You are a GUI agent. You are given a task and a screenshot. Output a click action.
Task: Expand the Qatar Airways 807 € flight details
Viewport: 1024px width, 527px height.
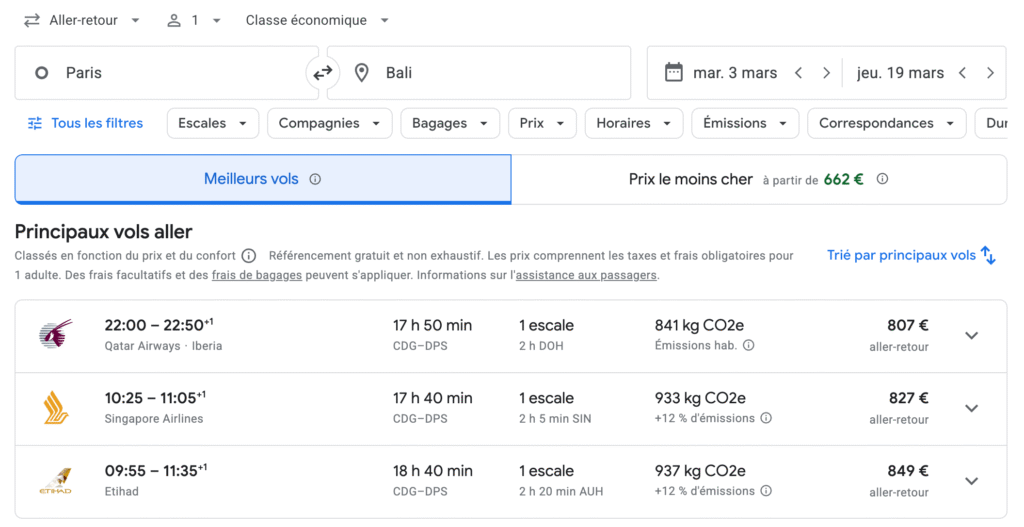click(x=972, y=336)
